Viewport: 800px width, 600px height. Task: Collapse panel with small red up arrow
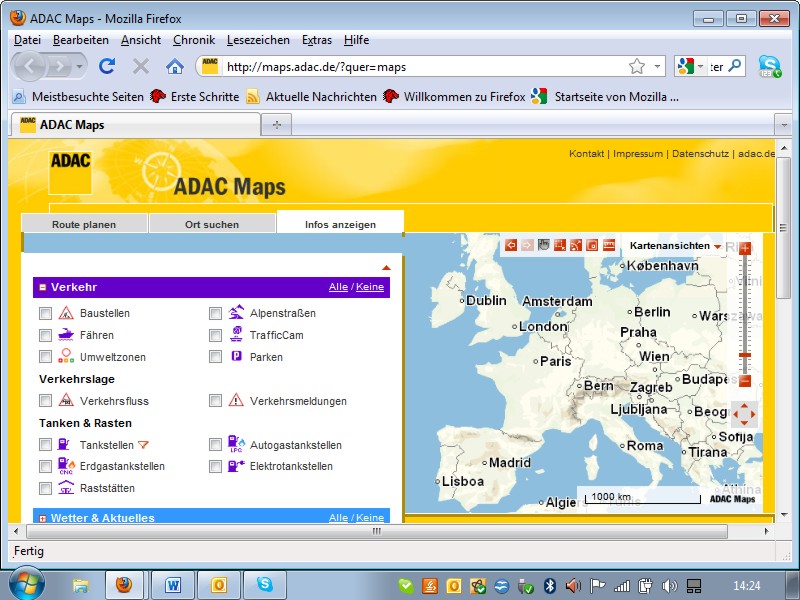click(x=386, y=267)
